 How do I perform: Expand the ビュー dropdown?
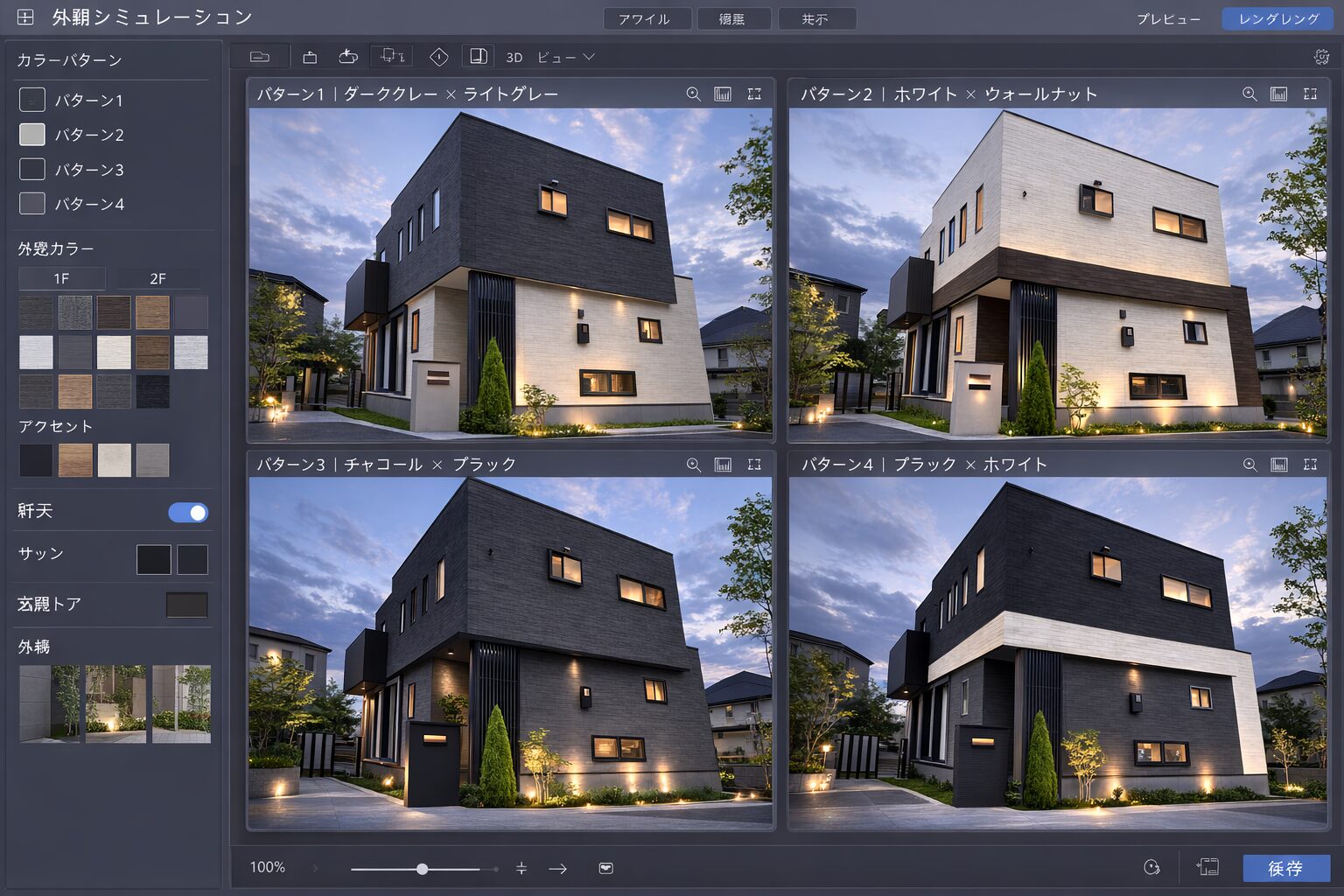(x=565, y=57)
